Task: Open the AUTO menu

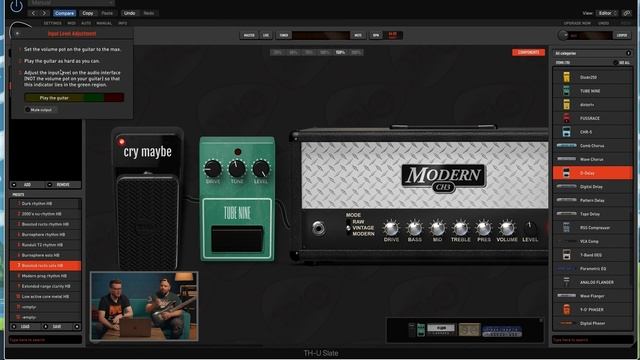Action: point(86,23)
